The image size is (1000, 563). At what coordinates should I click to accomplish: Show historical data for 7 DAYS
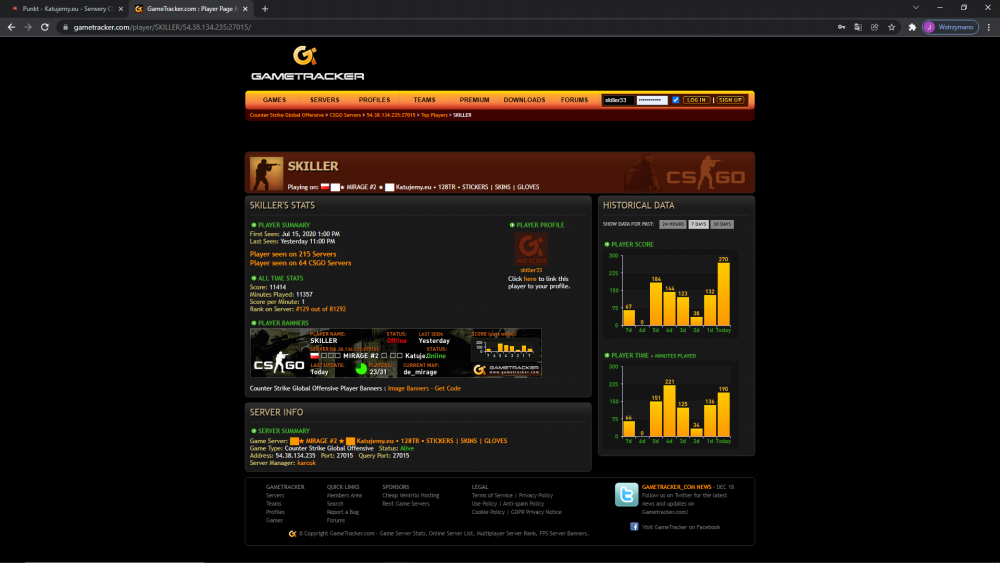698,224
